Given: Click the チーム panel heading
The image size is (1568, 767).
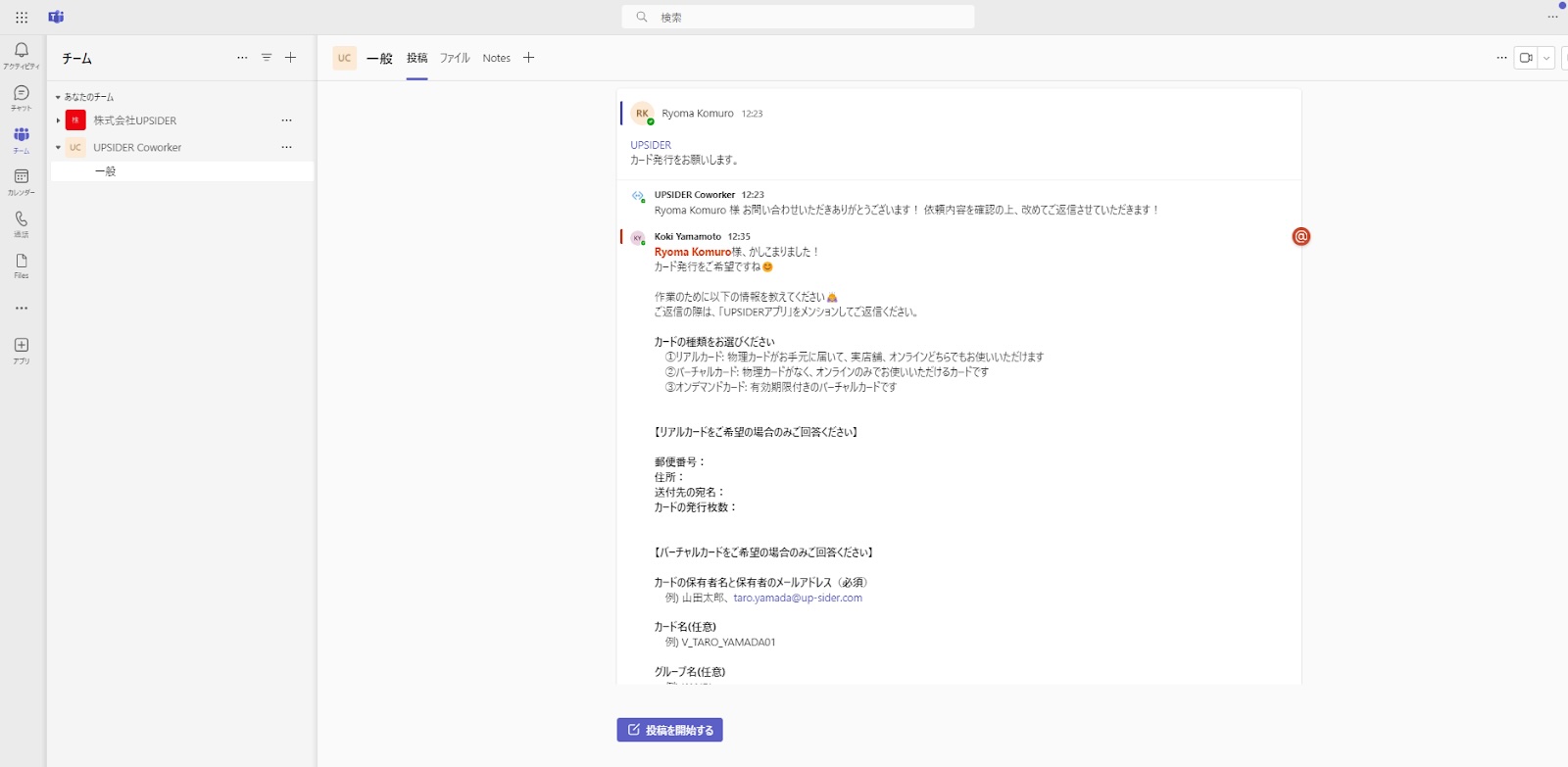Looking at the screenshot, I should [76, 58].
